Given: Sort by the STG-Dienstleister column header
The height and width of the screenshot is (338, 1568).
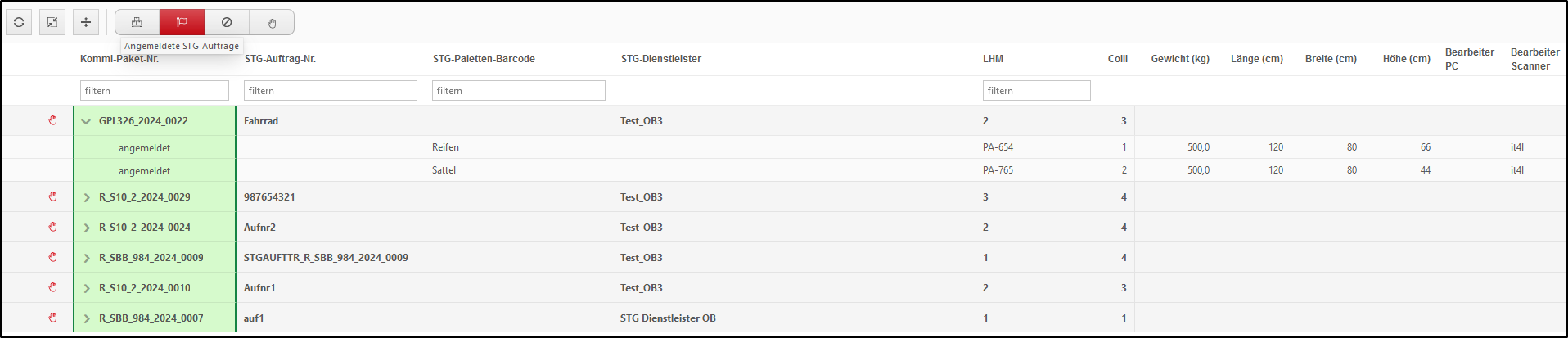Looking at the screenshot, I should click(x=661, y=59).
